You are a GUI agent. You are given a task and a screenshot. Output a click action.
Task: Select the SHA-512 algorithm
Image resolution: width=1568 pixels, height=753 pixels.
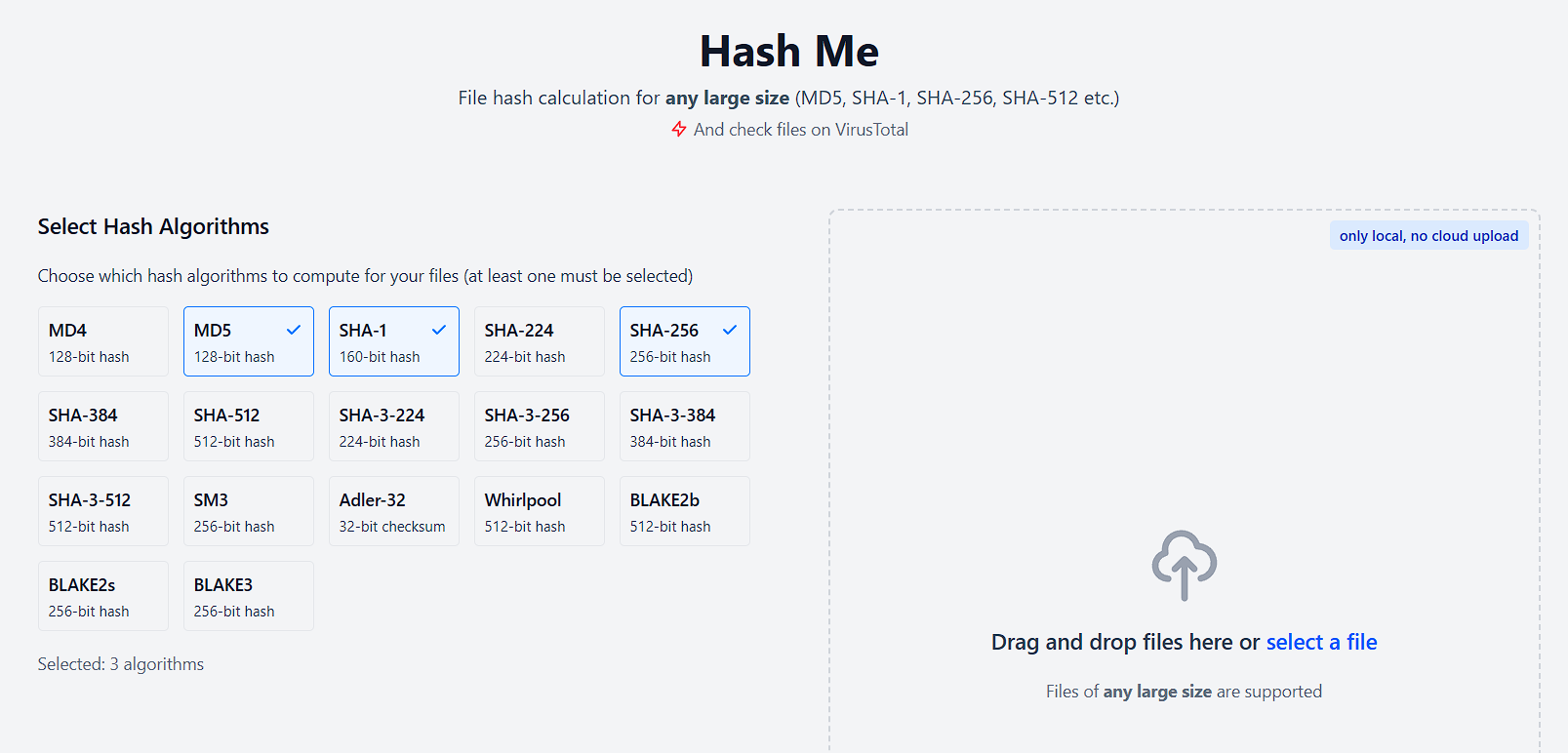click(x=248, y=426)
